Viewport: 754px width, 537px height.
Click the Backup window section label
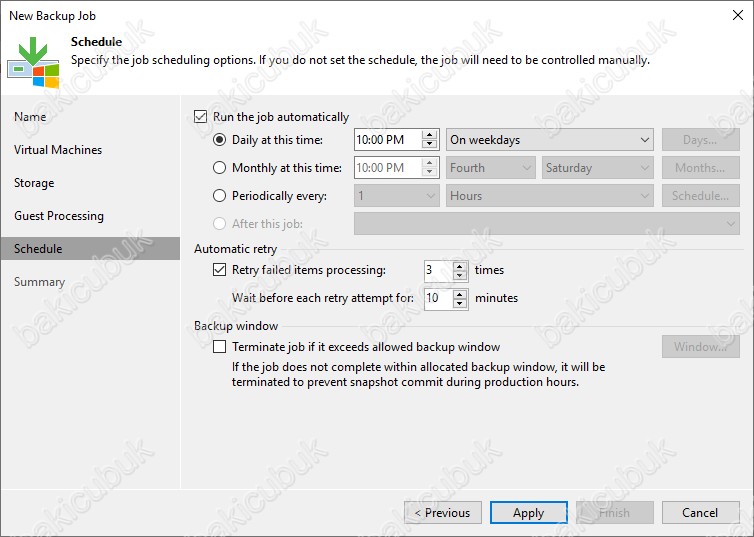[236, 325]
